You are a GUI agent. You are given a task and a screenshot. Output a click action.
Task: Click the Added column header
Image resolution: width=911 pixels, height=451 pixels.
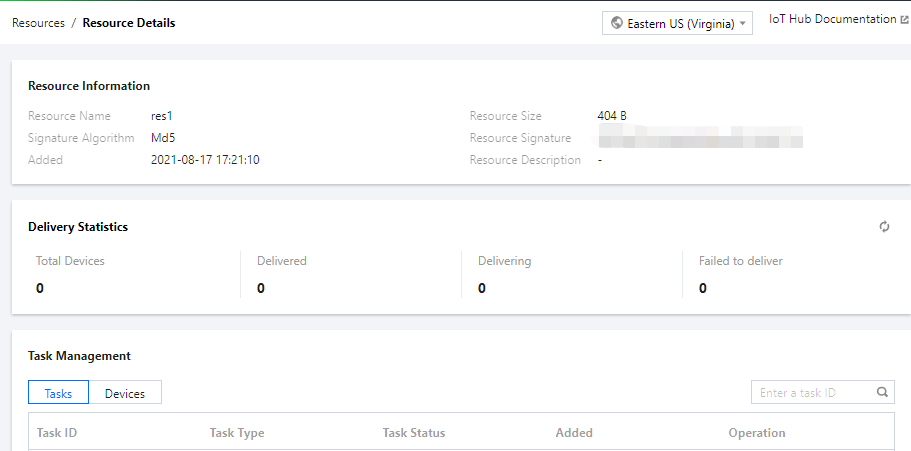pos(574,433)
